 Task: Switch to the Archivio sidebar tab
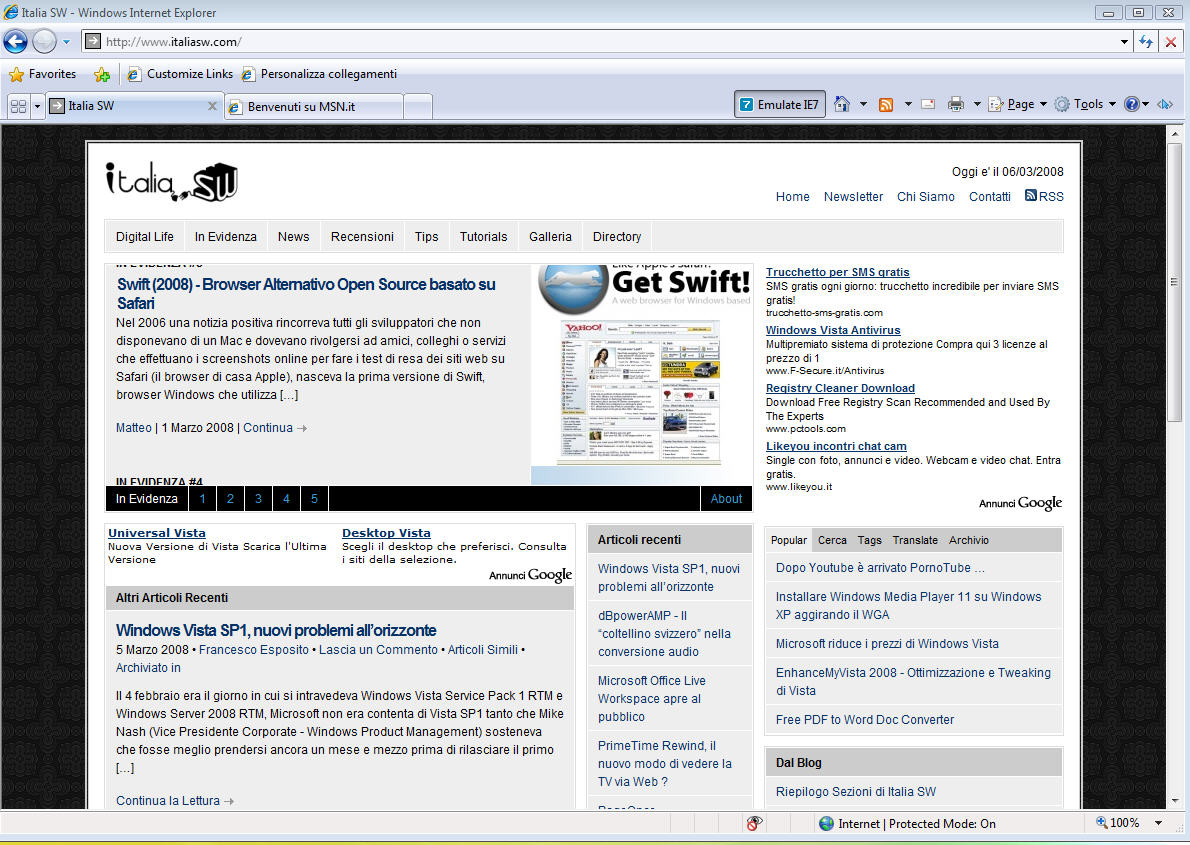point(968,541)
